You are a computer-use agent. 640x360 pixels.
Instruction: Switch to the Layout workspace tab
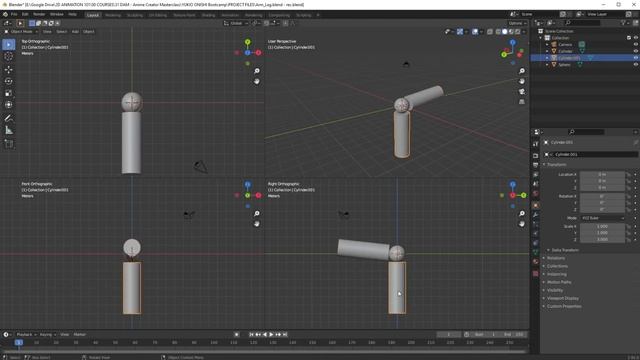click(x=93, y=15)
